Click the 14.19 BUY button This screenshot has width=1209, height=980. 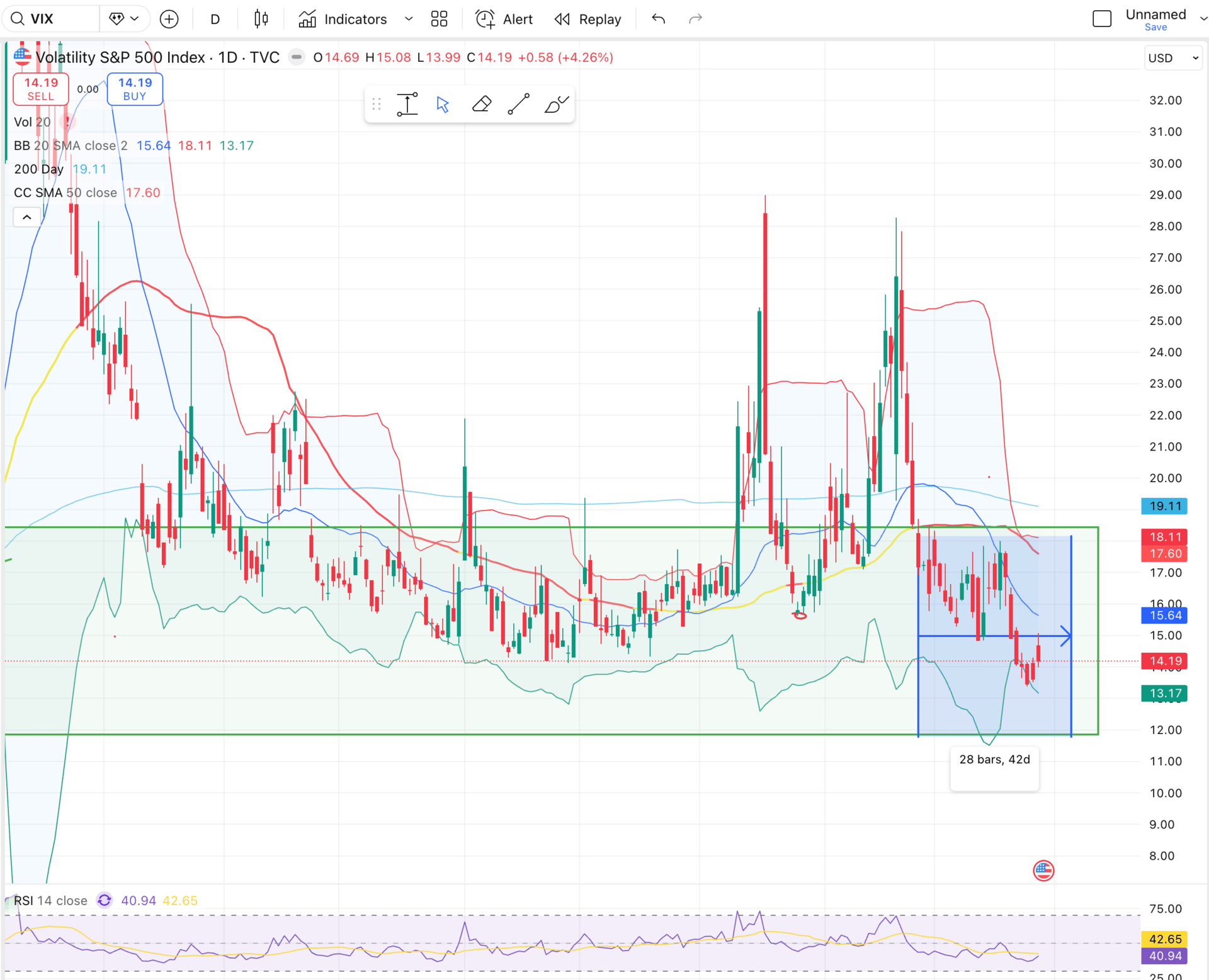[135, 89]
